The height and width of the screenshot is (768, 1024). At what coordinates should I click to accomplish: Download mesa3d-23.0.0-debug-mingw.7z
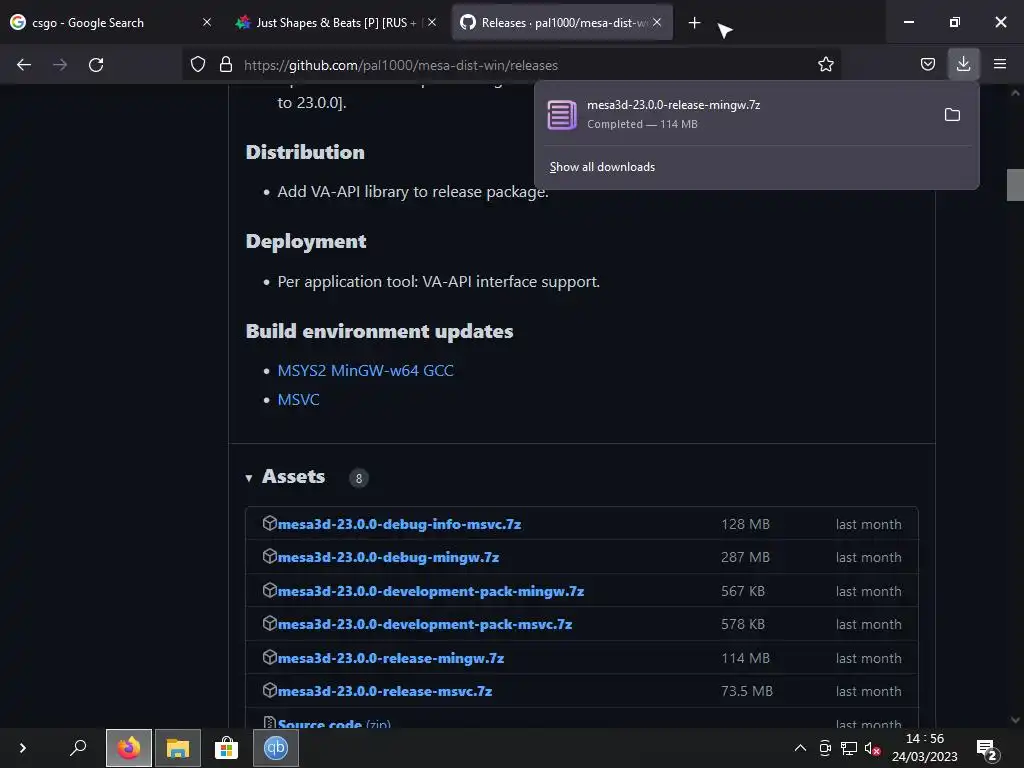click(x=388, y=558)
